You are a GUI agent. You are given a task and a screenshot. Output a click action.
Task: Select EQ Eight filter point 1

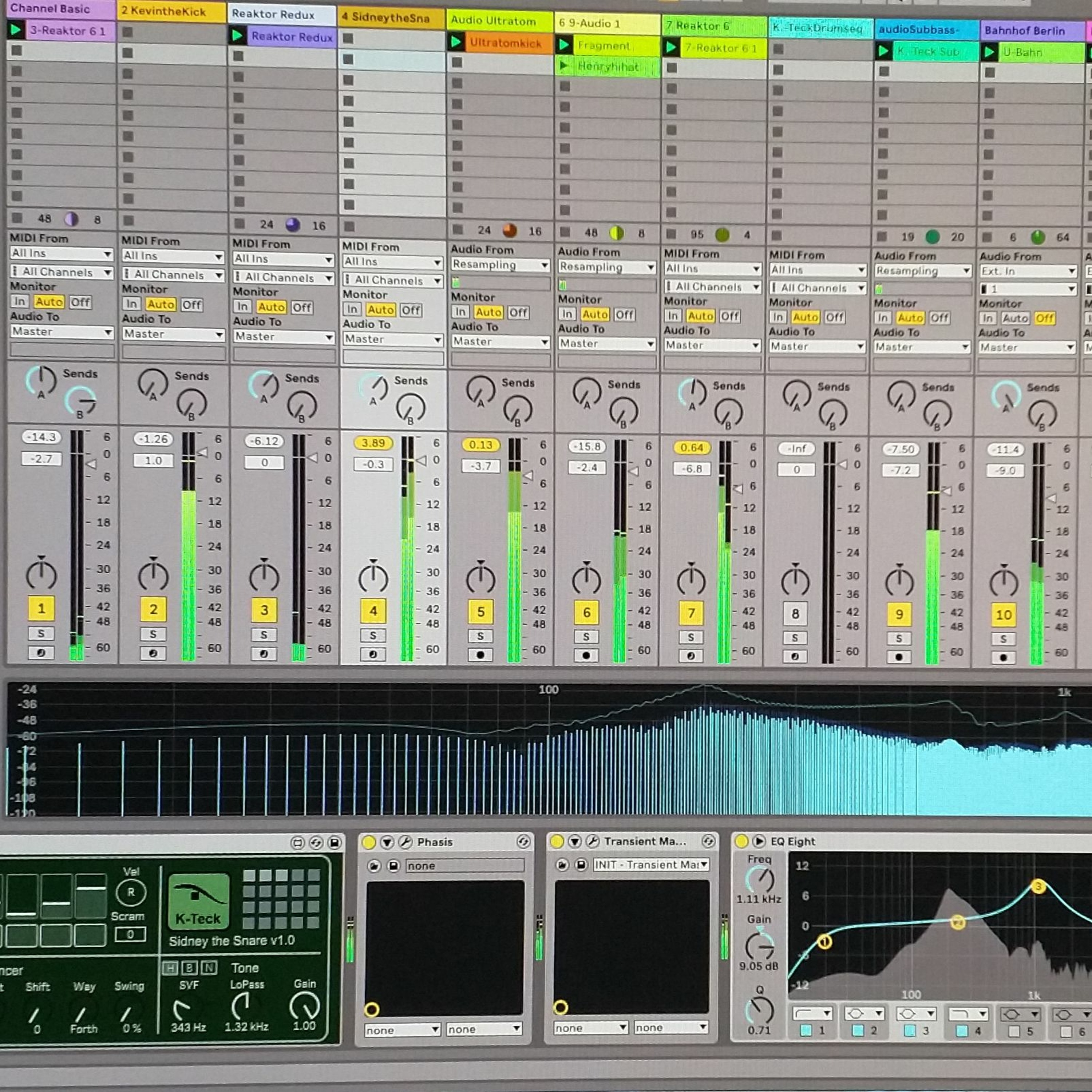pos(824,942)
